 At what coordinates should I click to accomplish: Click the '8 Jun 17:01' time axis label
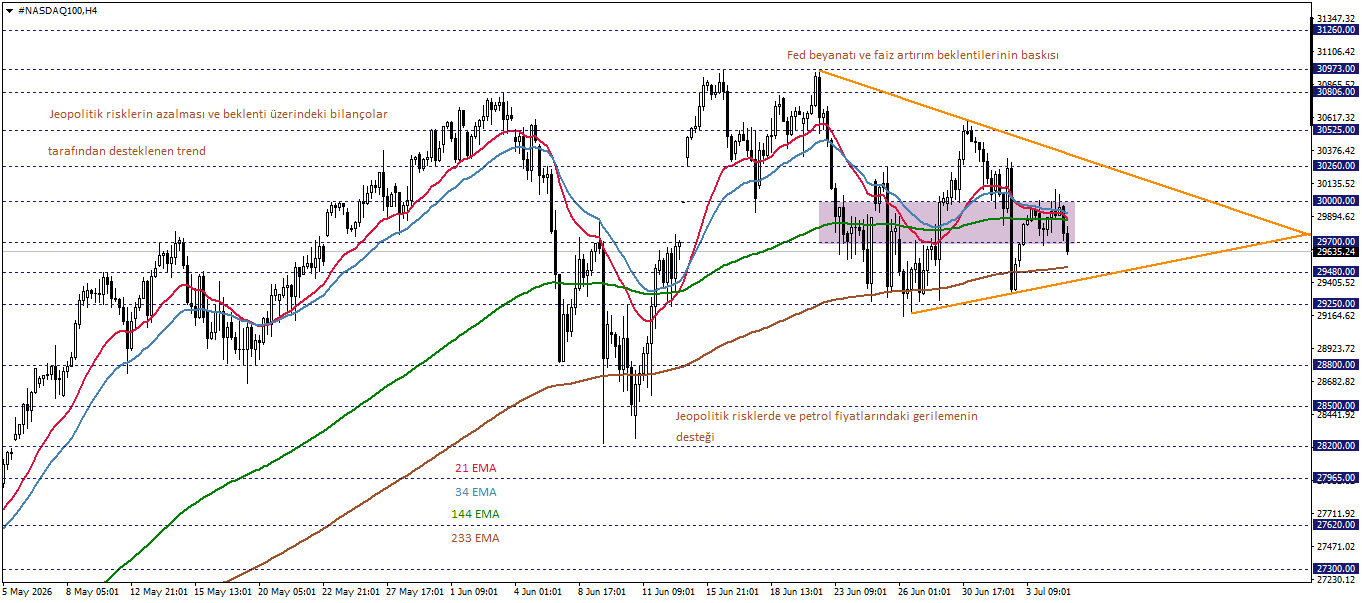tap(604, 591)
